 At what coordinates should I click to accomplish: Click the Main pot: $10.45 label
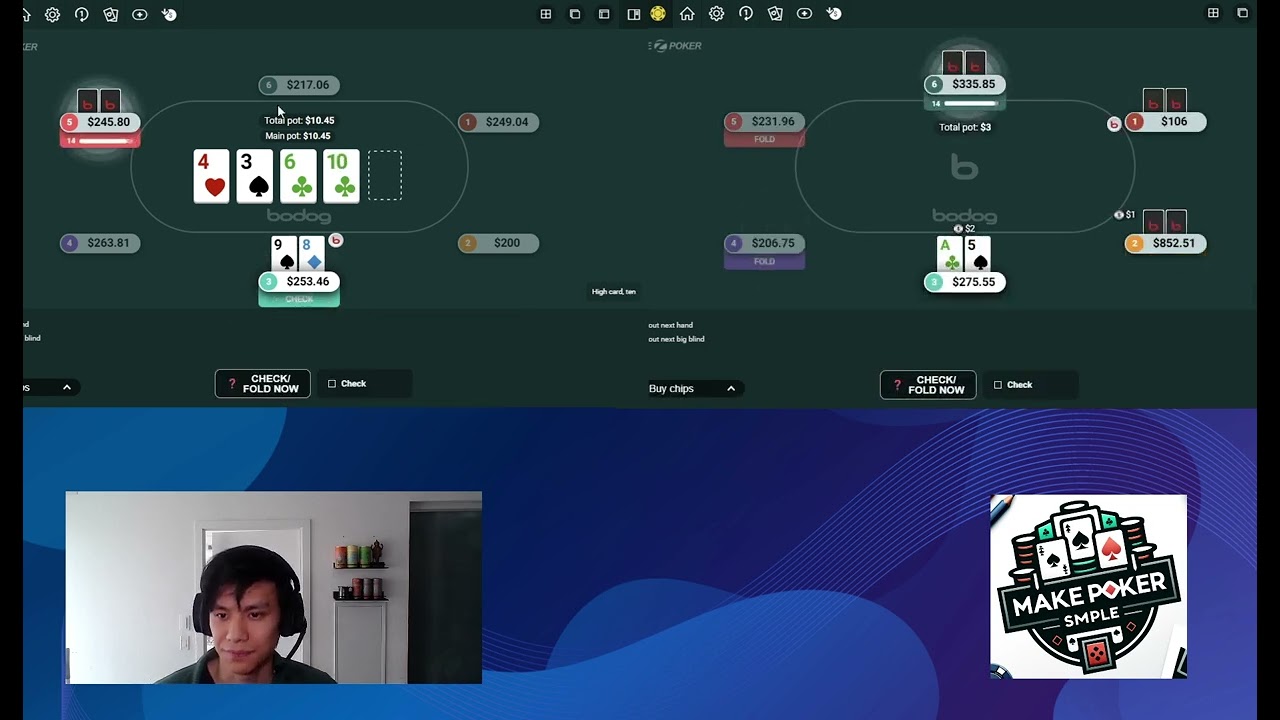[x=298, y=136]
